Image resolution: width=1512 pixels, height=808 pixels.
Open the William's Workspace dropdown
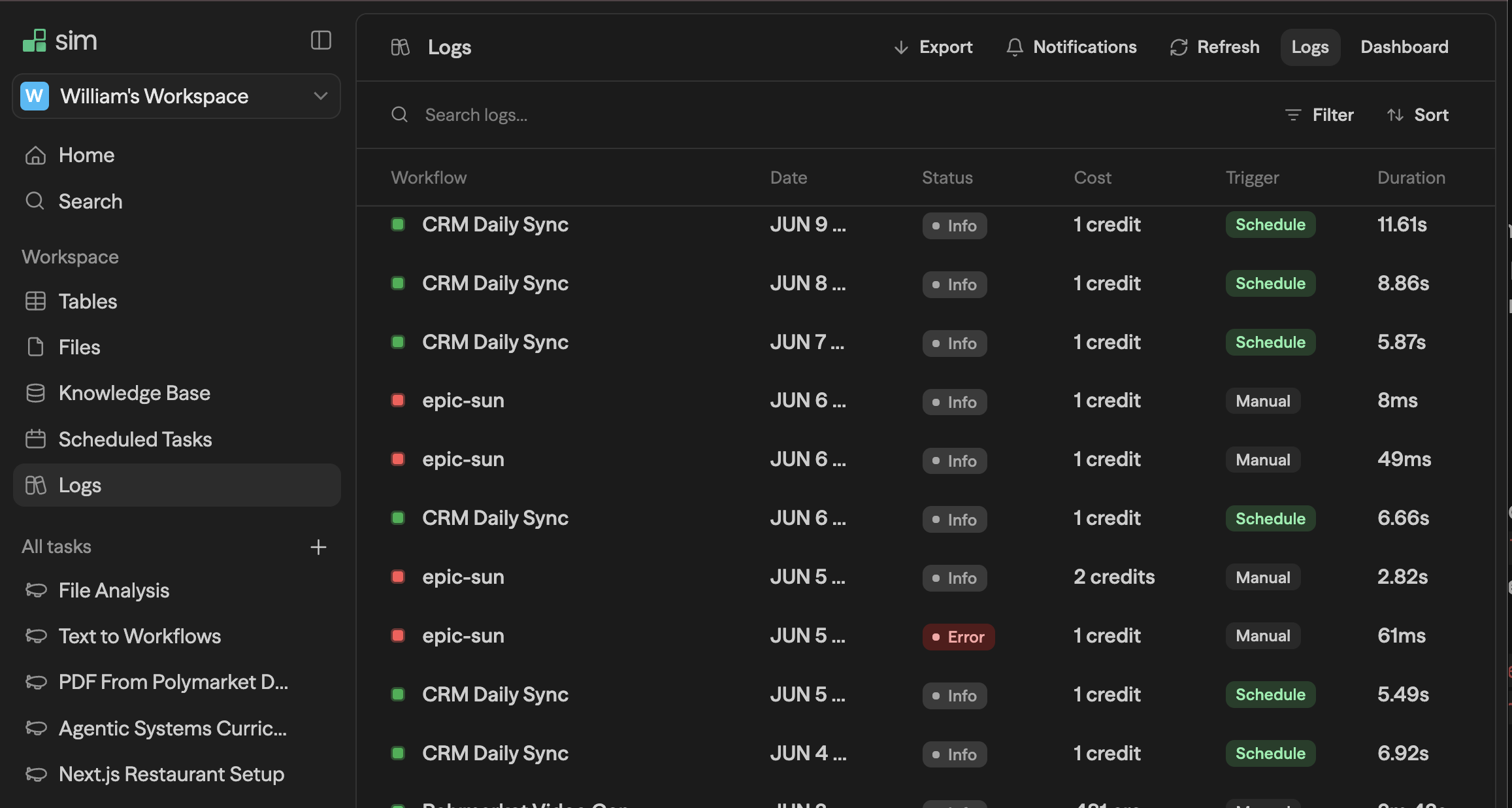tap(176, 96)
